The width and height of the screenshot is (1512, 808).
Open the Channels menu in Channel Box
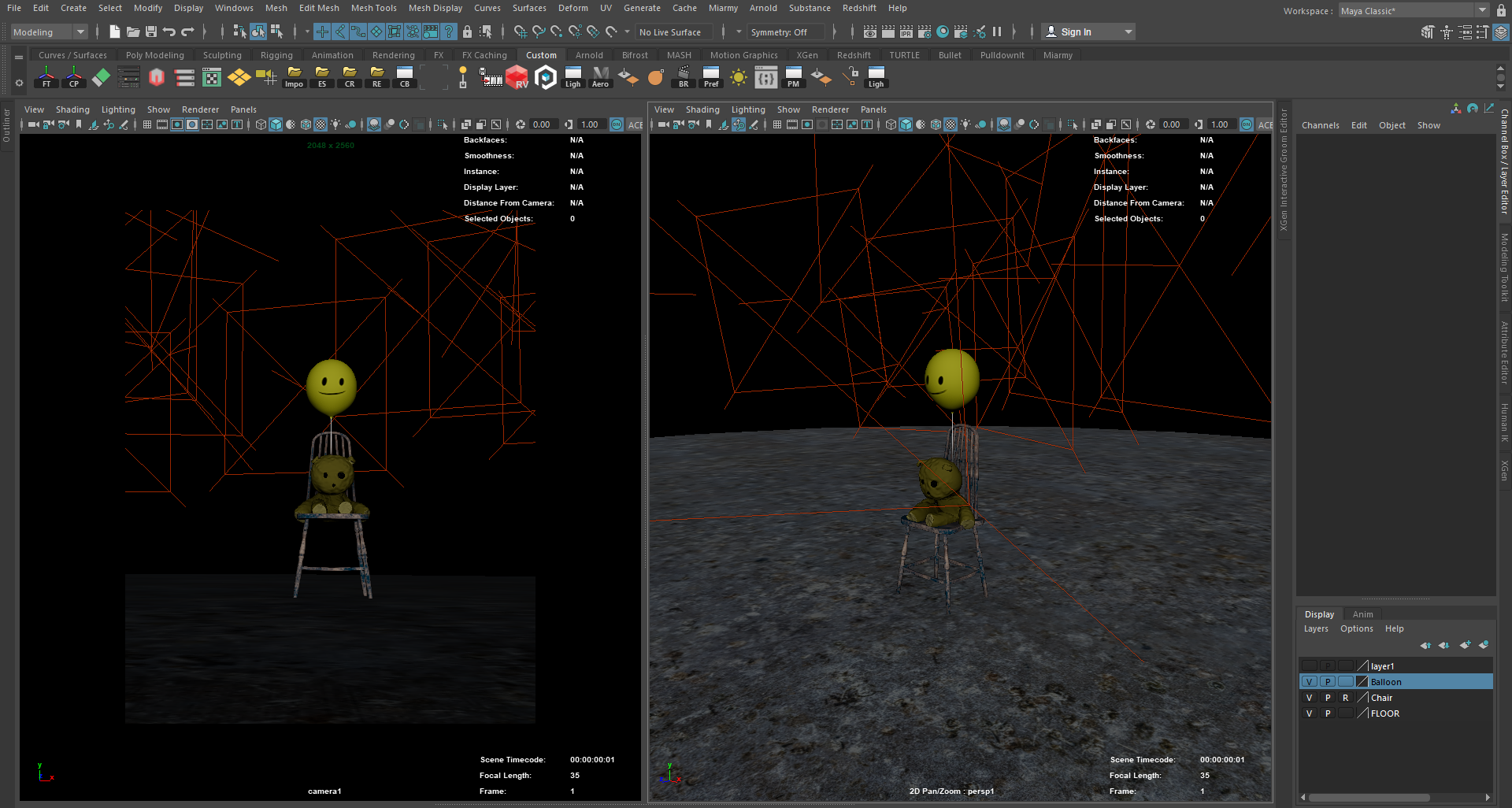1320,125
